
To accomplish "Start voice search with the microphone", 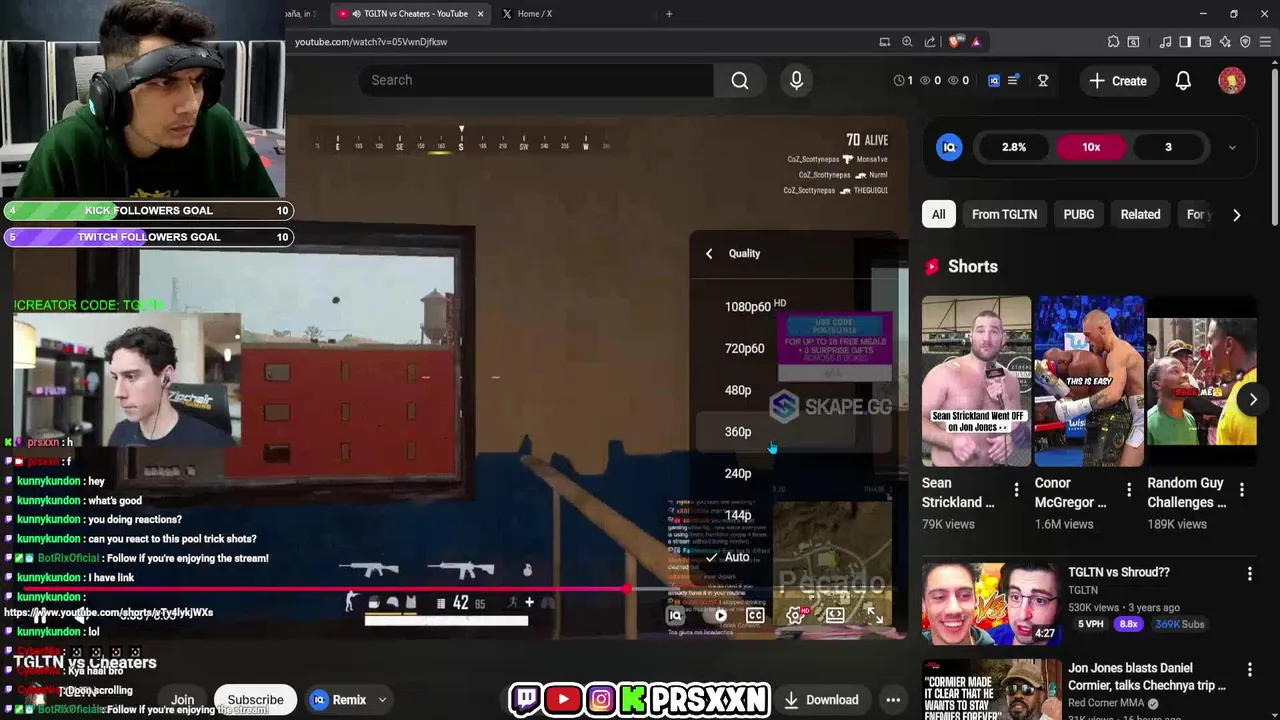I will click(796, 80).
